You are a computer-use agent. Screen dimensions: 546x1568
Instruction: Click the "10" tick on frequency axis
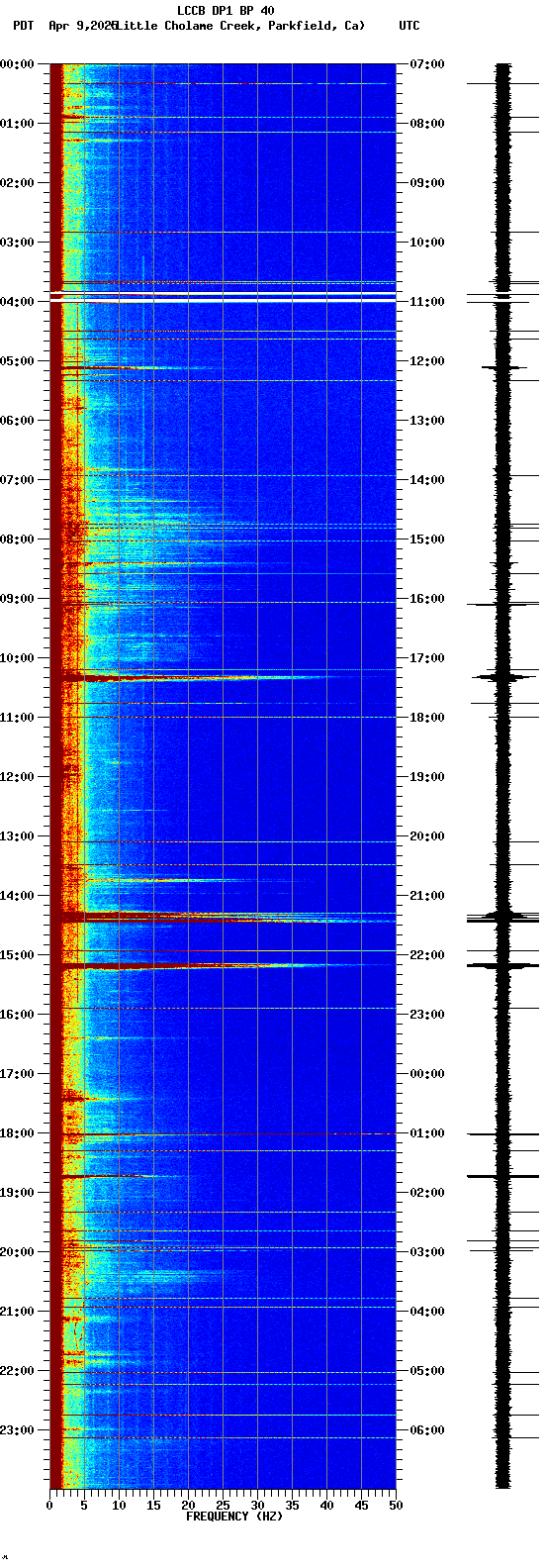[119, 1507]
